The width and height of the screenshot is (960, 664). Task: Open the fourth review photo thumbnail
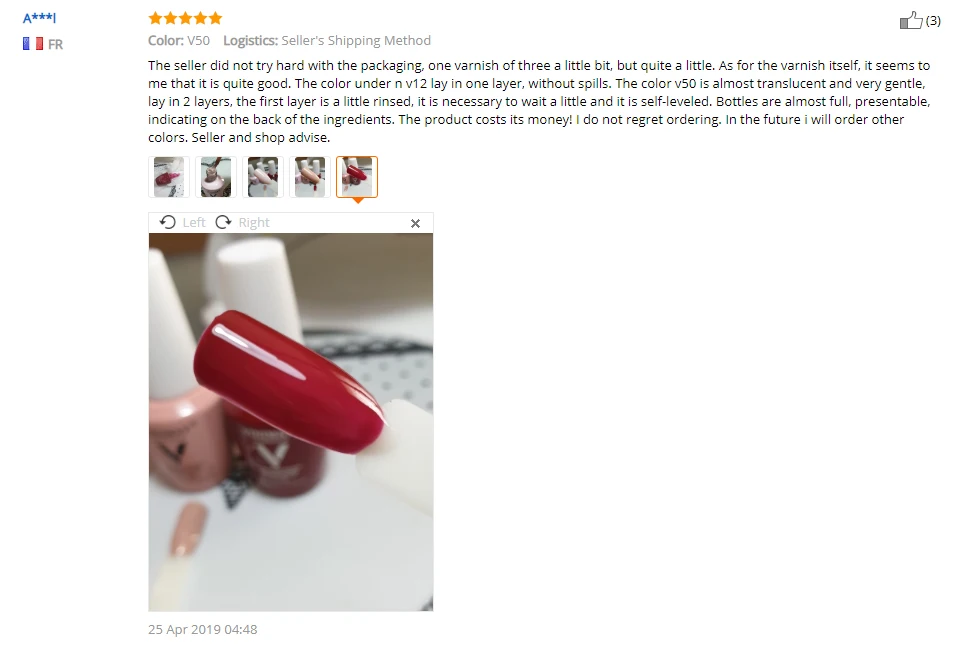[x=310, y=177]
